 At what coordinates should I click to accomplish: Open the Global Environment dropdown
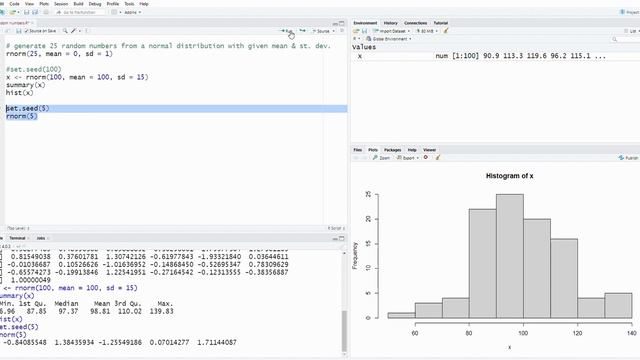[x=389, y=39]
